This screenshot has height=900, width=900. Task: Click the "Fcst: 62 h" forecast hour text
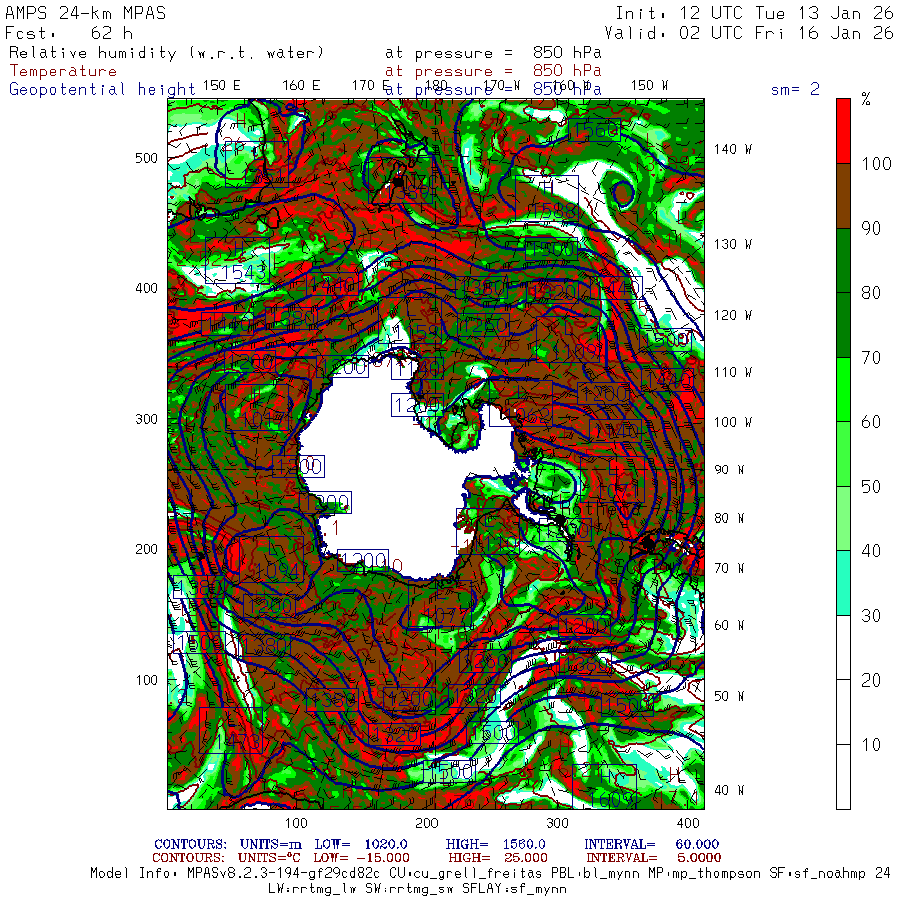(x=69, y=33)
